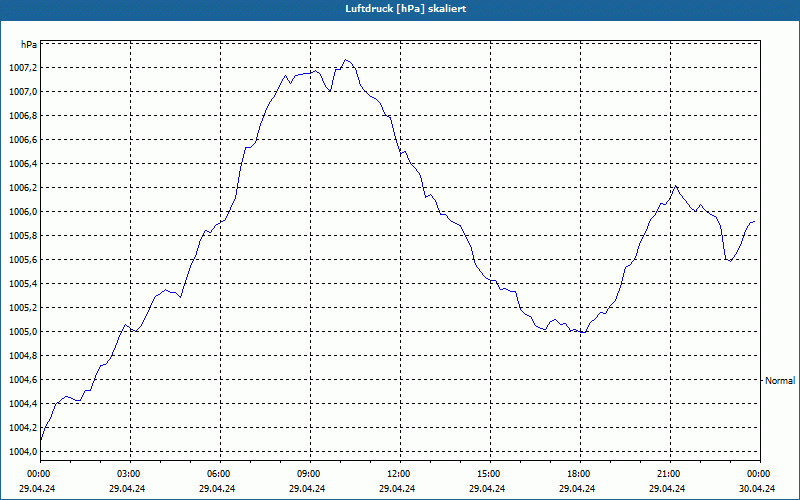The width and height of the screenshot is (800, 500).
Task: Click the 'Luftdruck [hPa] skaliert' chart title
Action: click(x=405, y=9)
